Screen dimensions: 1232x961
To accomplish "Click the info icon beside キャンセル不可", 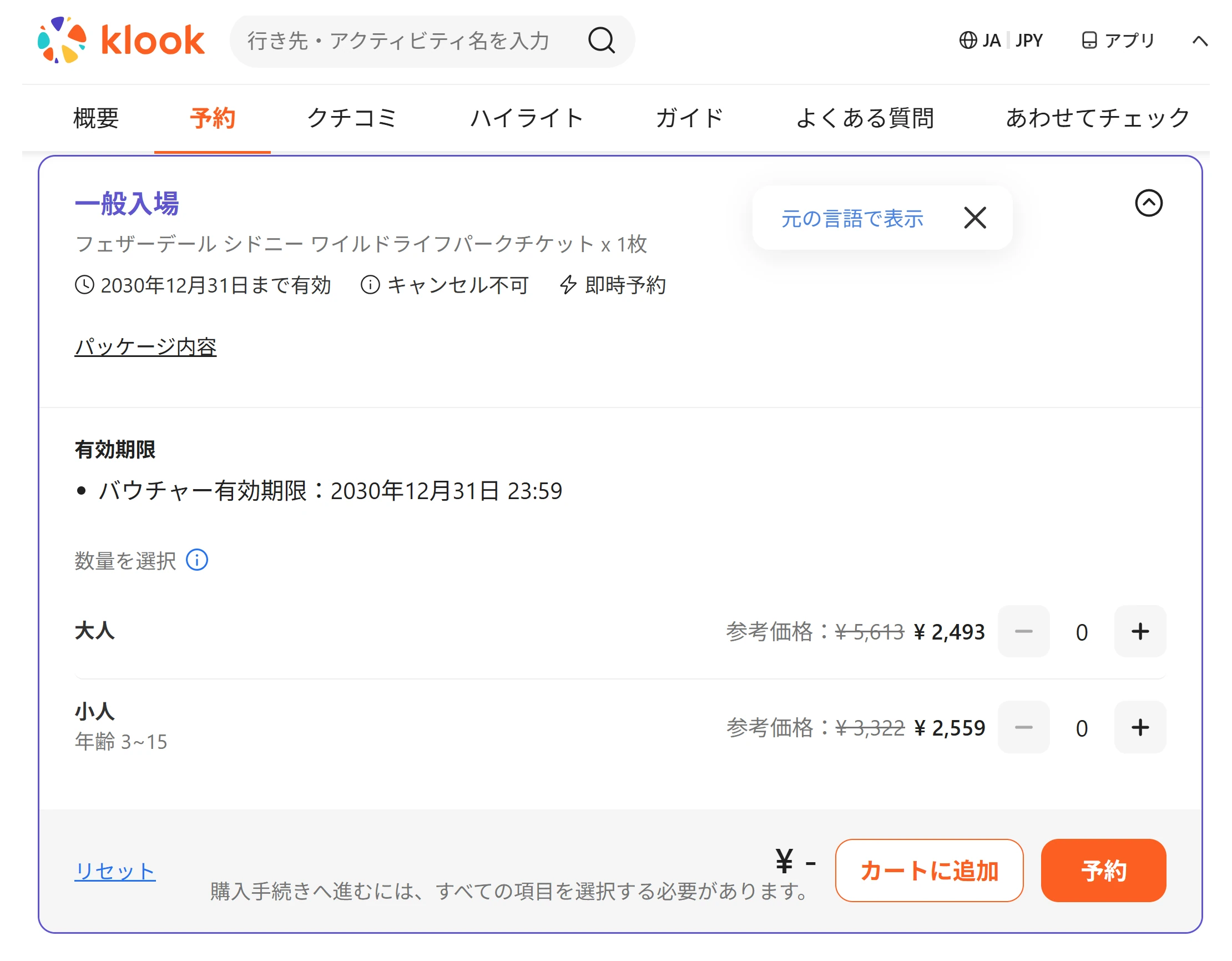I will 370,285.
